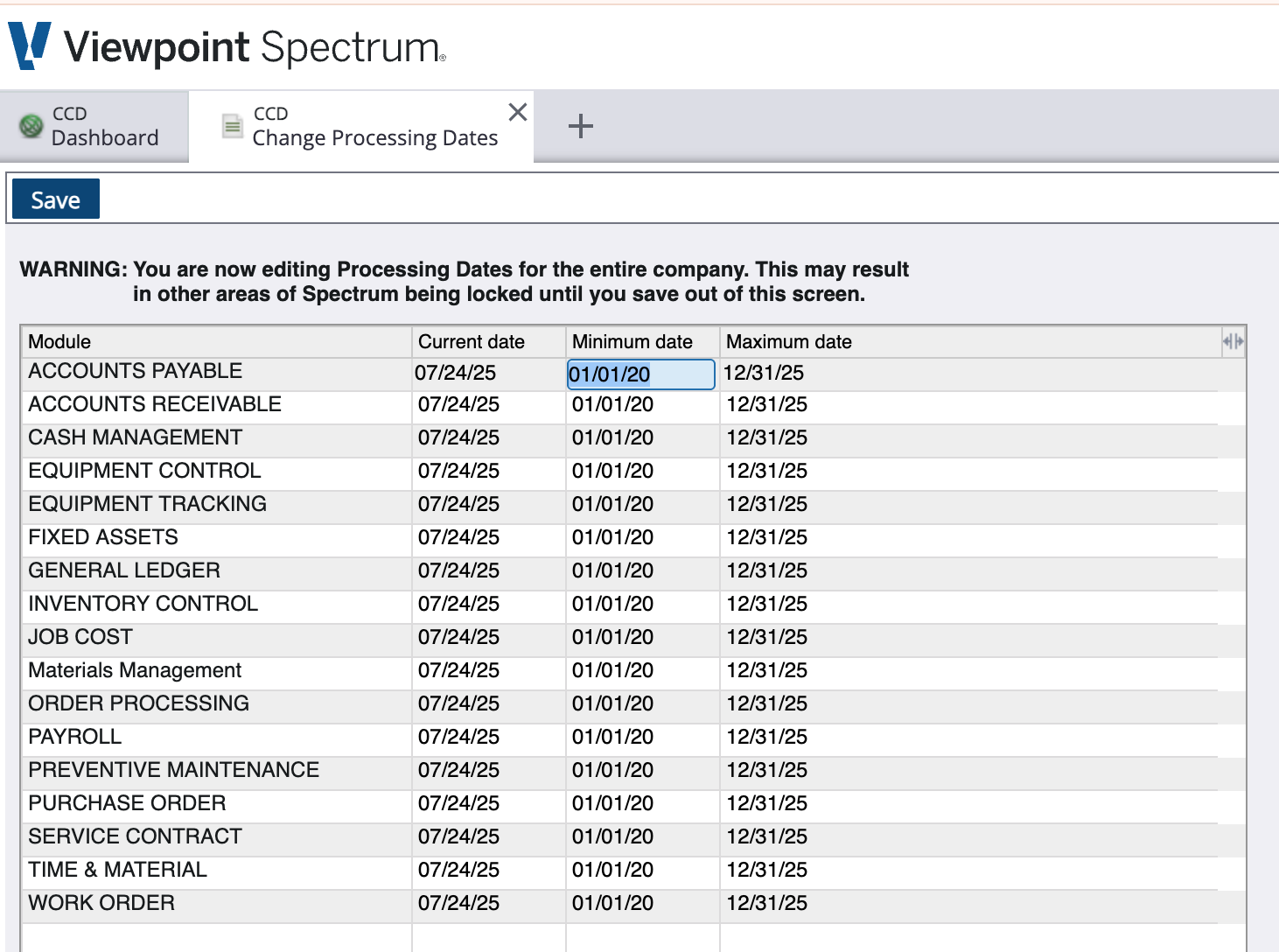Close the Change Processing Dates tab
Image resolution: width=1279 pixels, height=952 pixels.
point(518,112)
